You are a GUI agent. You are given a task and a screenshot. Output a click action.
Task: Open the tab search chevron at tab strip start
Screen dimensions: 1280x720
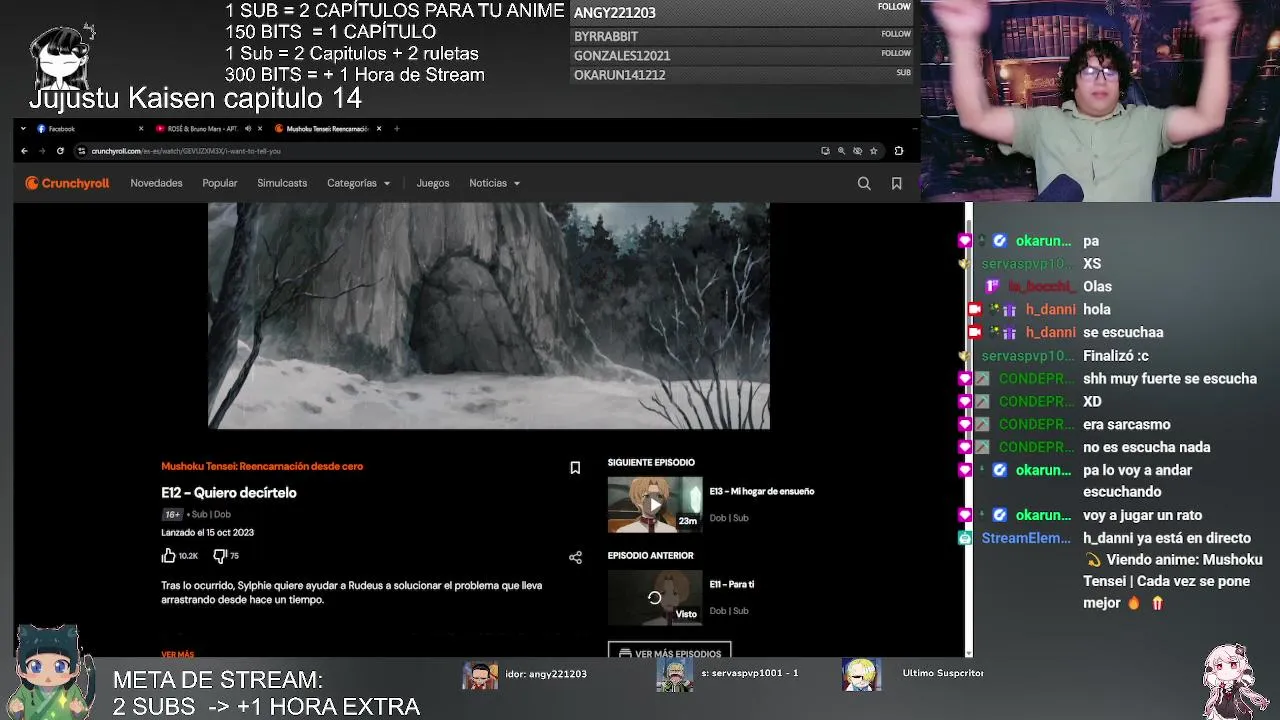pos(24,129)
